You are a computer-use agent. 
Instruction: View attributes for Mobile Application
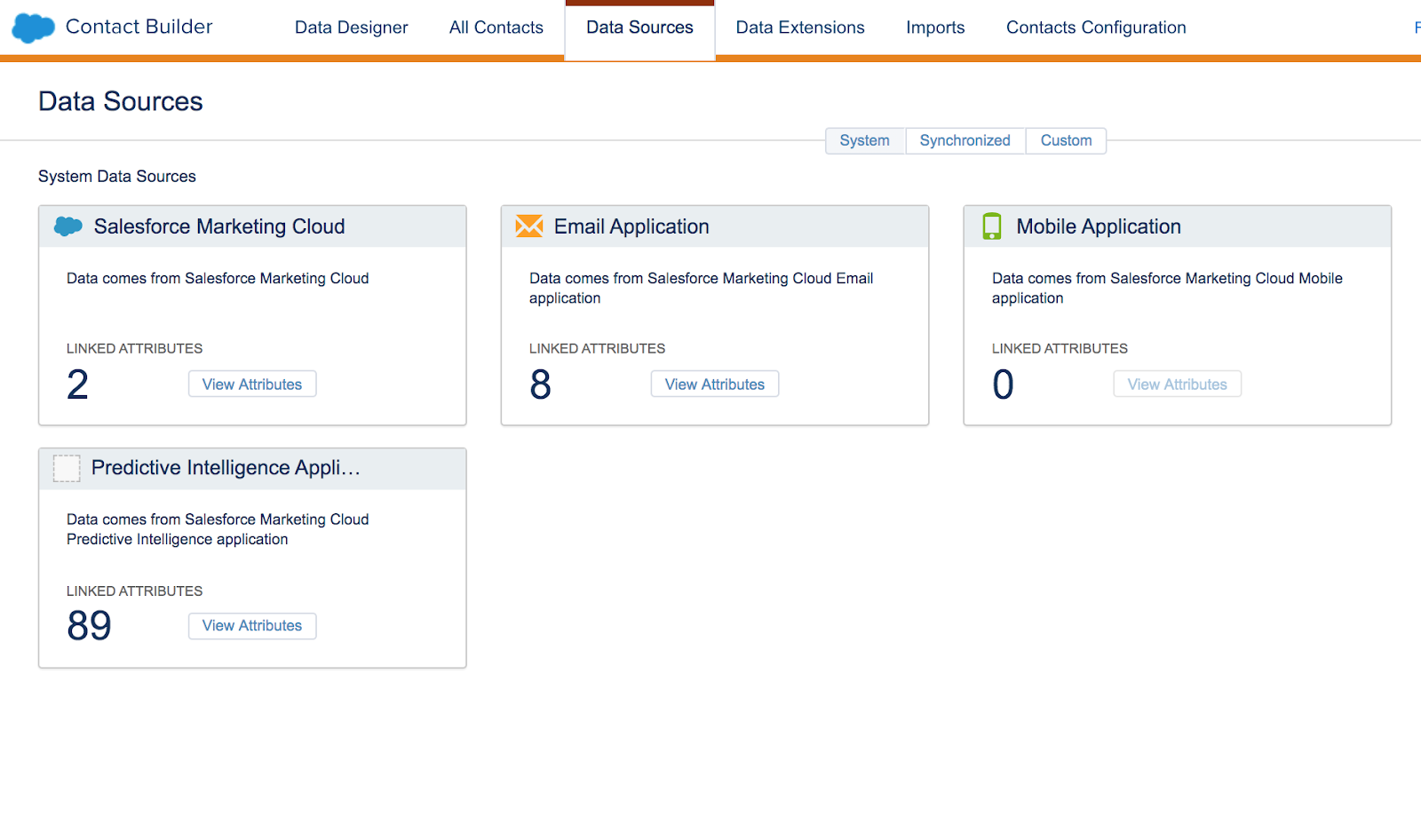point(1177,384)
